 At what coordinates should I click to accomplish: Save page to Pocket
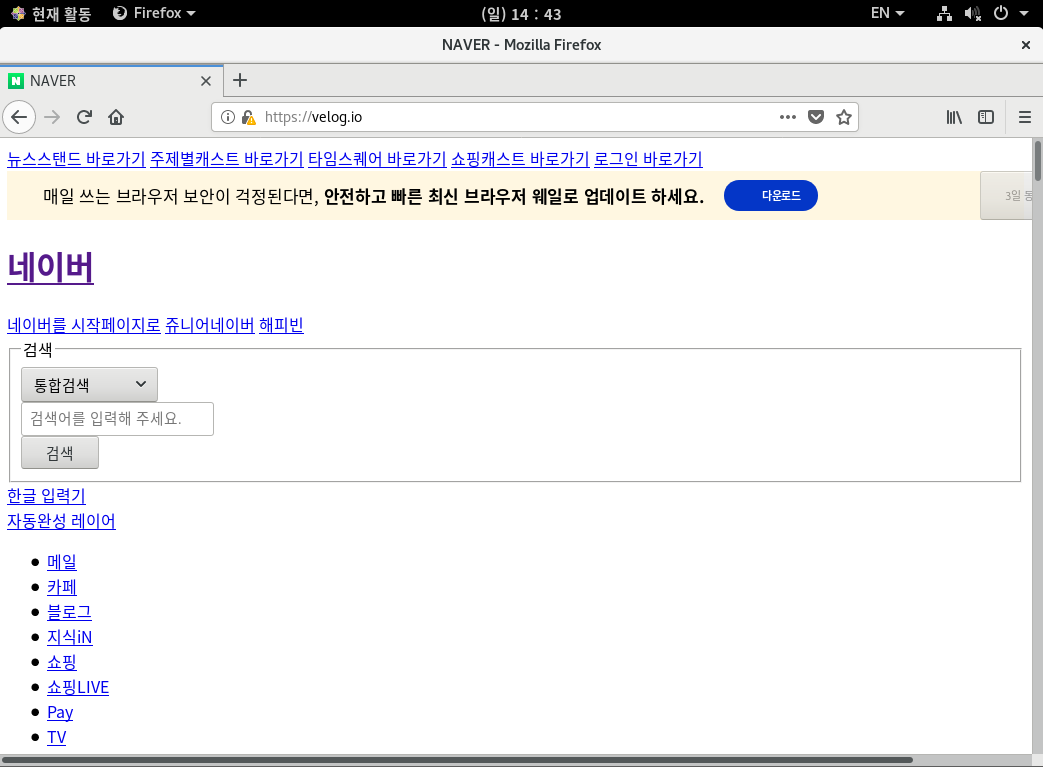tap(816, 117)
